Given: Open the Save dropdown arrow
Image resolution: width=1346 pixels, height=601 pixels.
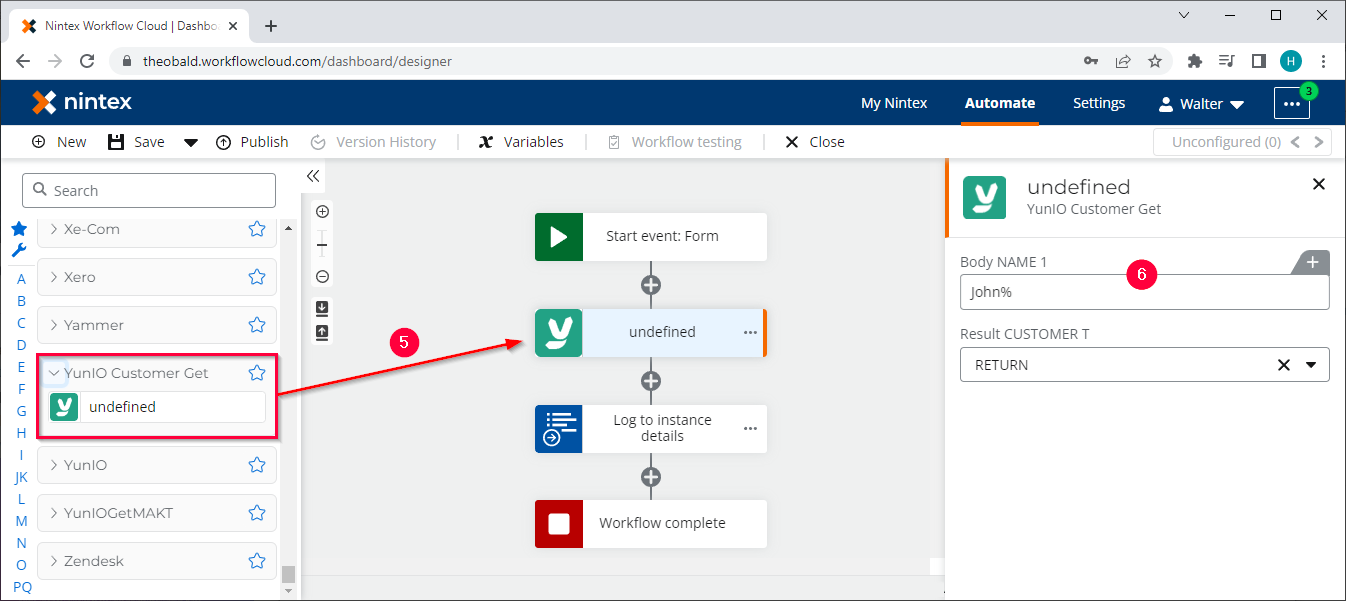Looking at the screenshot, I should tap(190, 141).
